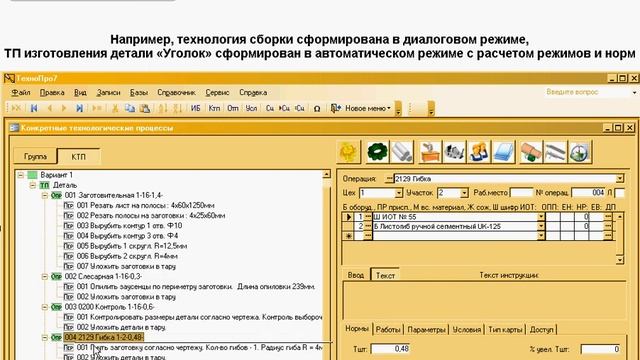Viewport: 640px width, 360px height.
Task: Open the Базы menu
Action: click(x=139, y=93)
